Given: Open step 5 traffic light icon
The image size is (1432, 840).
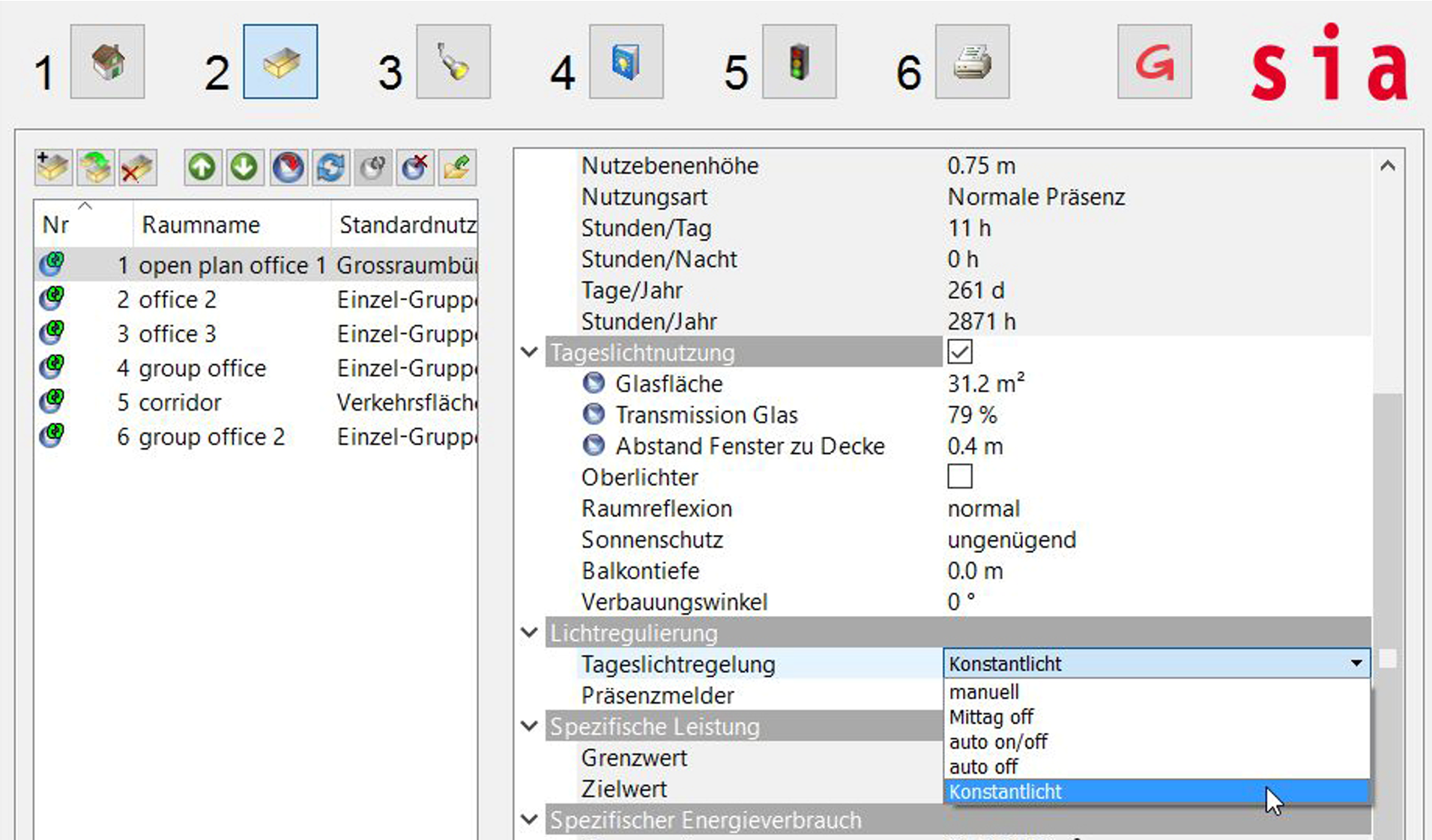Looking at the screenshot, I should point(800,61).
